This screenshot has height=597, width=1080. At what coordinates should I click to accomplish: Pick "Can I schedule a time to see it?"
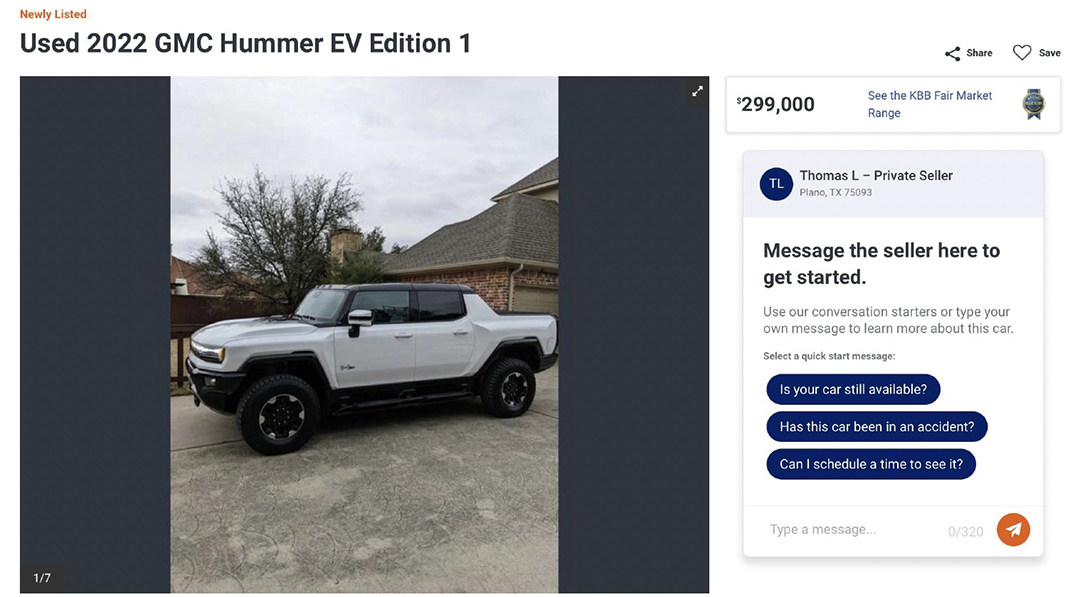pos(870,464)
